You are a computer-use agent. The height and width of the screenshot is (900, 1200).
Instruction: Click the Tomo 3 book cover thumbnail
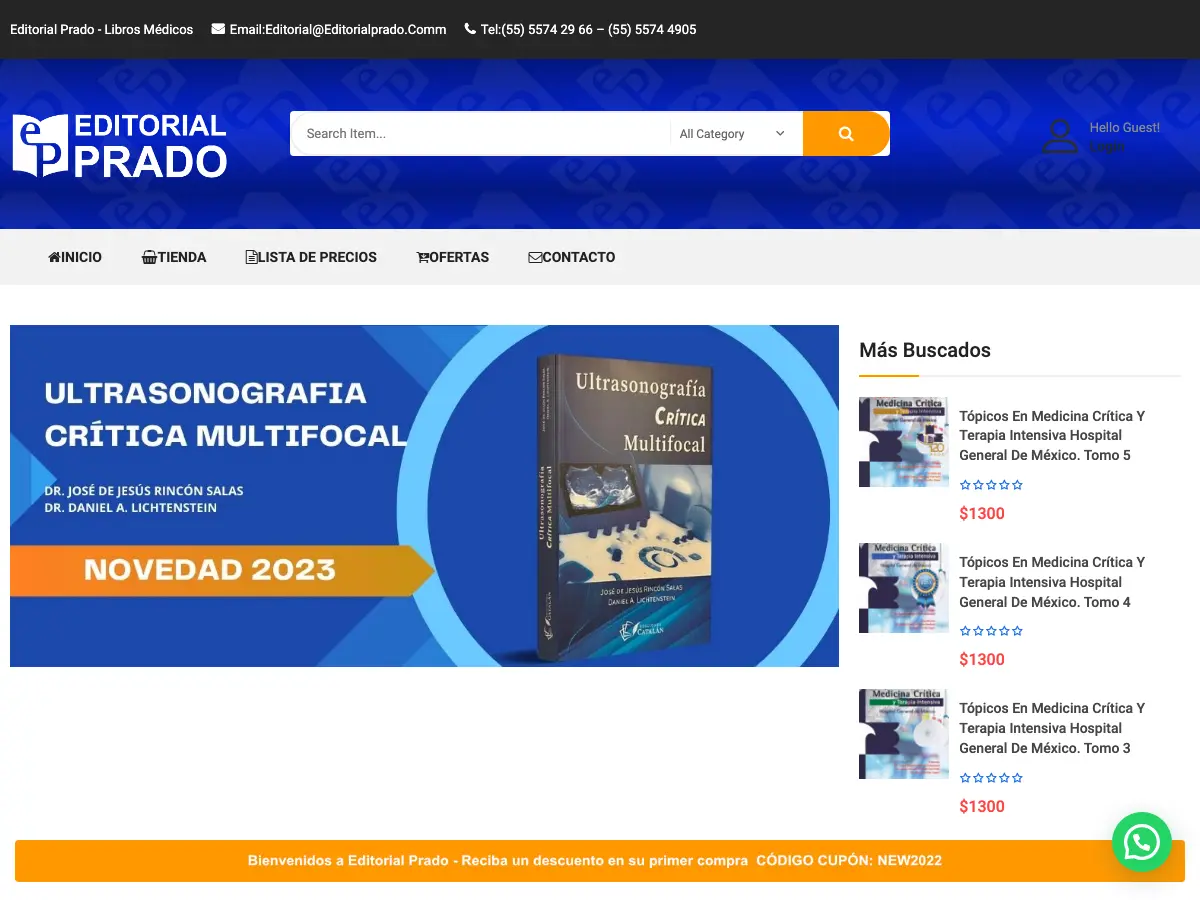[x=904, y=734]
